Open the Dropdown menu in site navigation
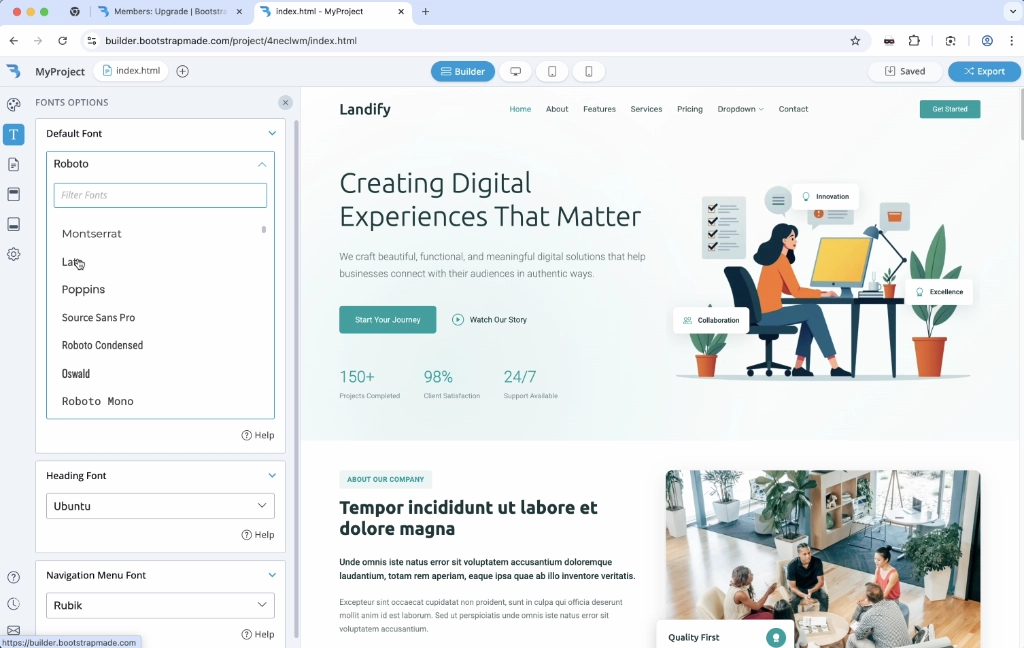 click(740, 109)
